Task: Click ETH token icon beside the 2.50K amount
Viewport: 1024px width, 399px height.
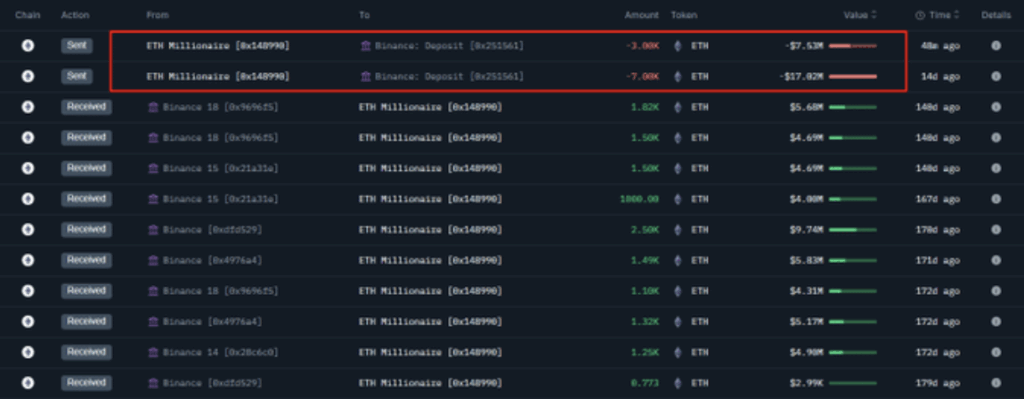Action: tap(677, 230)
